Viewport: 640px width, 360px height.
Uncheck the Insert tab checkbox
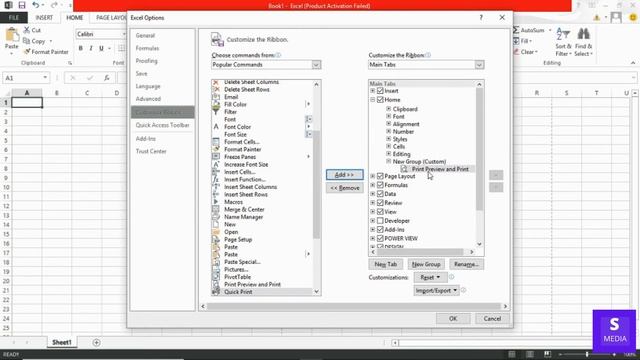[x=380, y=91]
